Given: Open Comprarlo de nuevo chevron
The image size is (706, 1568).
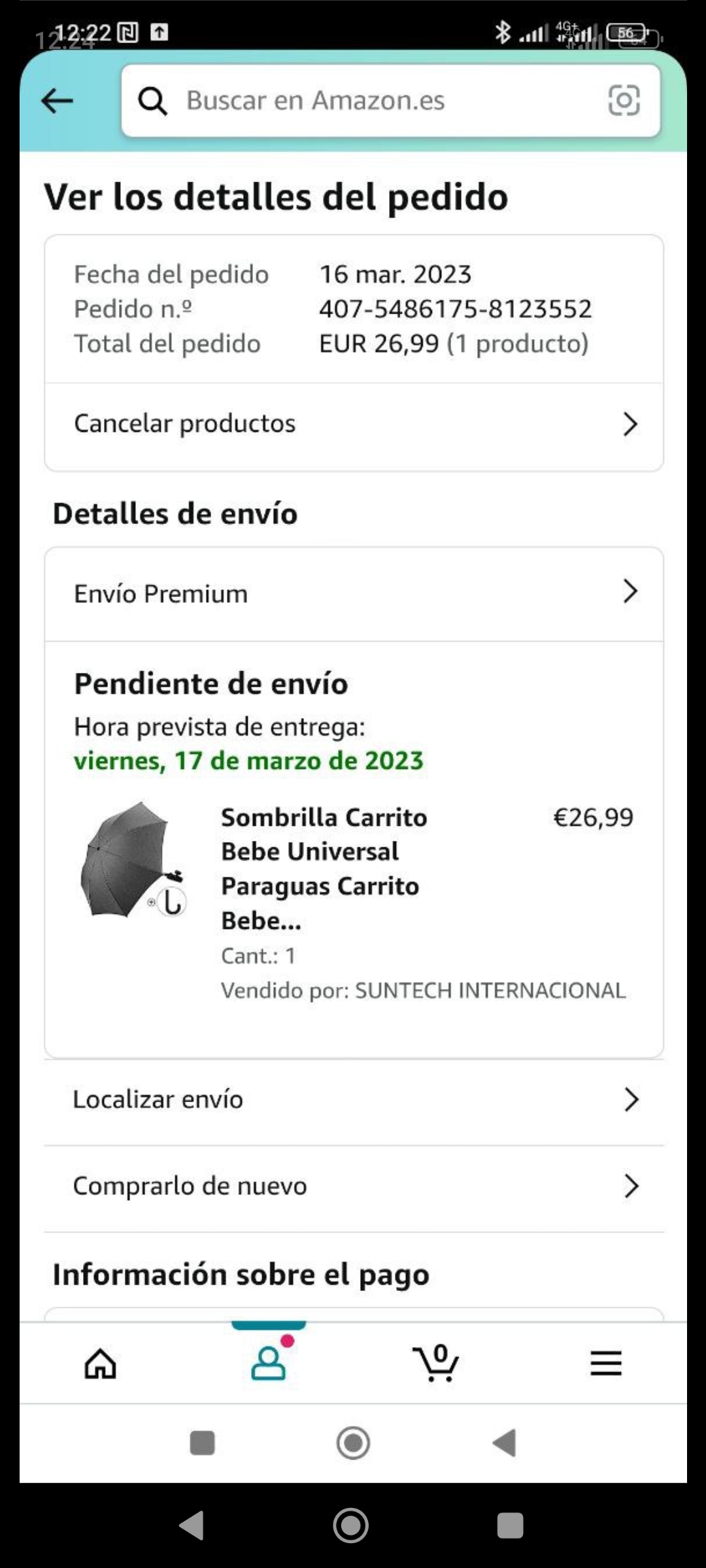Looking at the screenshot, I should tap(631, 1186).
